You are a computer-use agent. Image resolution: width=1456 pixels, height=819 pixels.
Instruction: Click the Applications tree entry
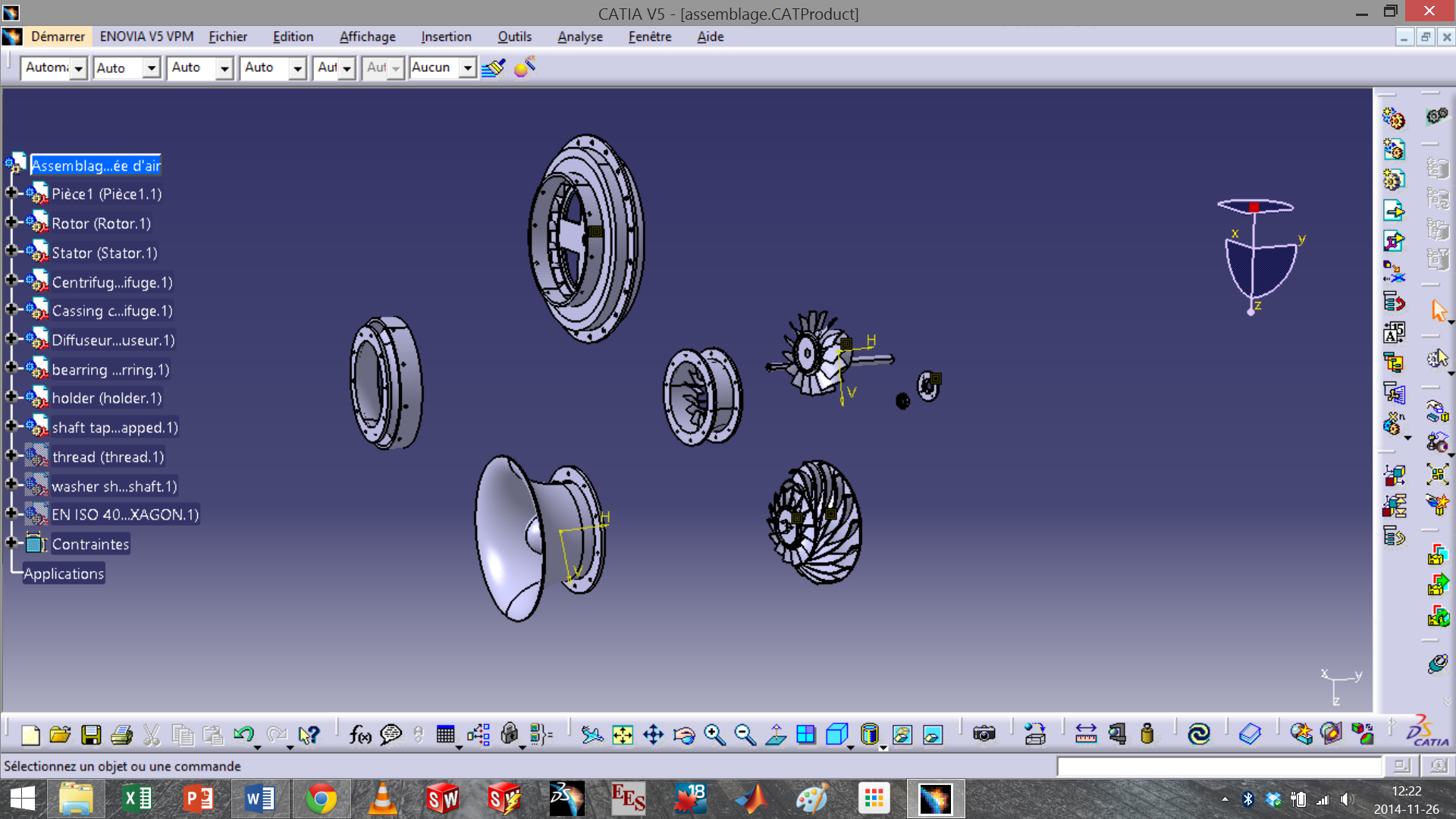click(64, 574)
